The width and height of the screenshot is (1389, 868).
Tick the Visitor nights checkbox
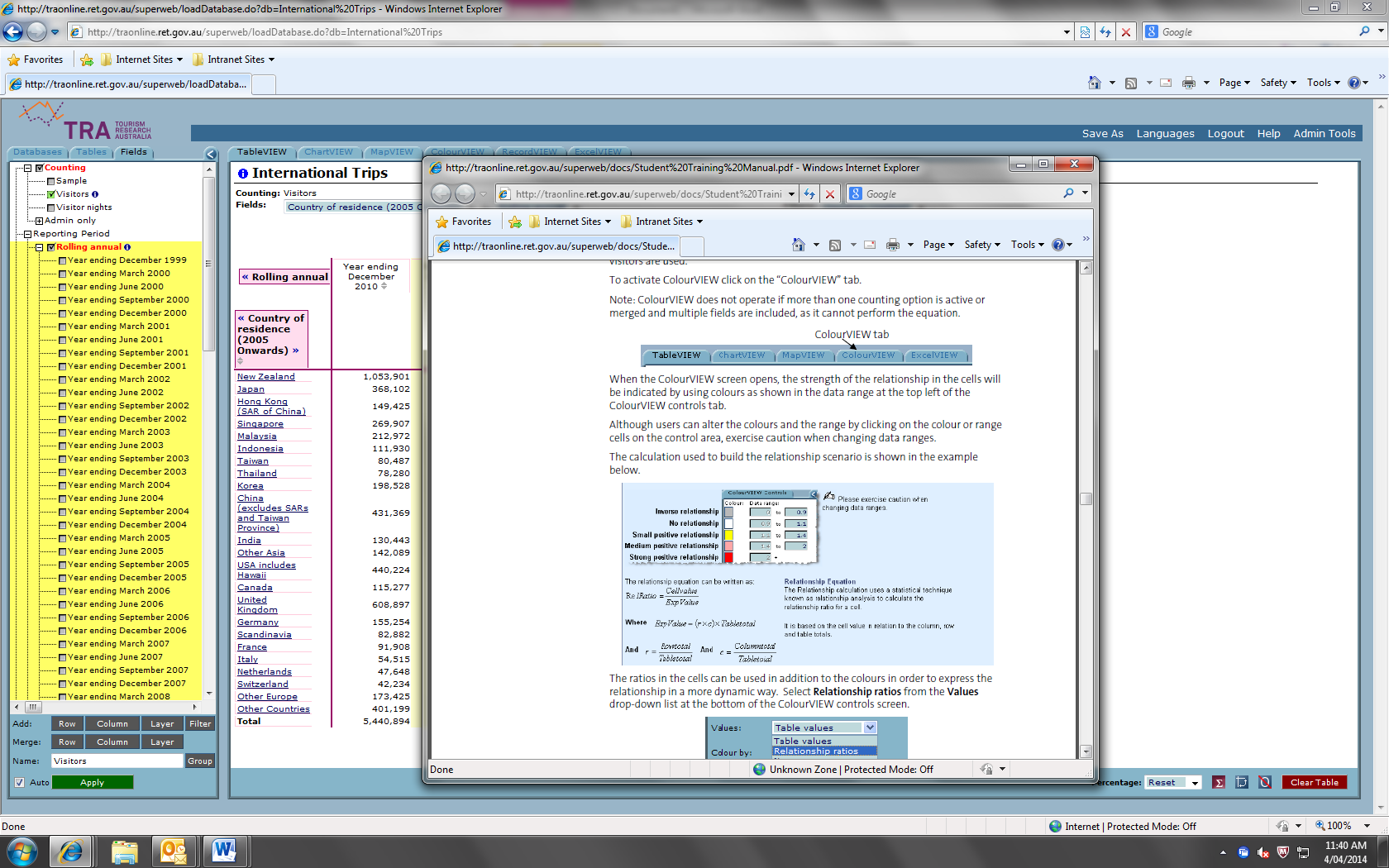click(51, 207)
